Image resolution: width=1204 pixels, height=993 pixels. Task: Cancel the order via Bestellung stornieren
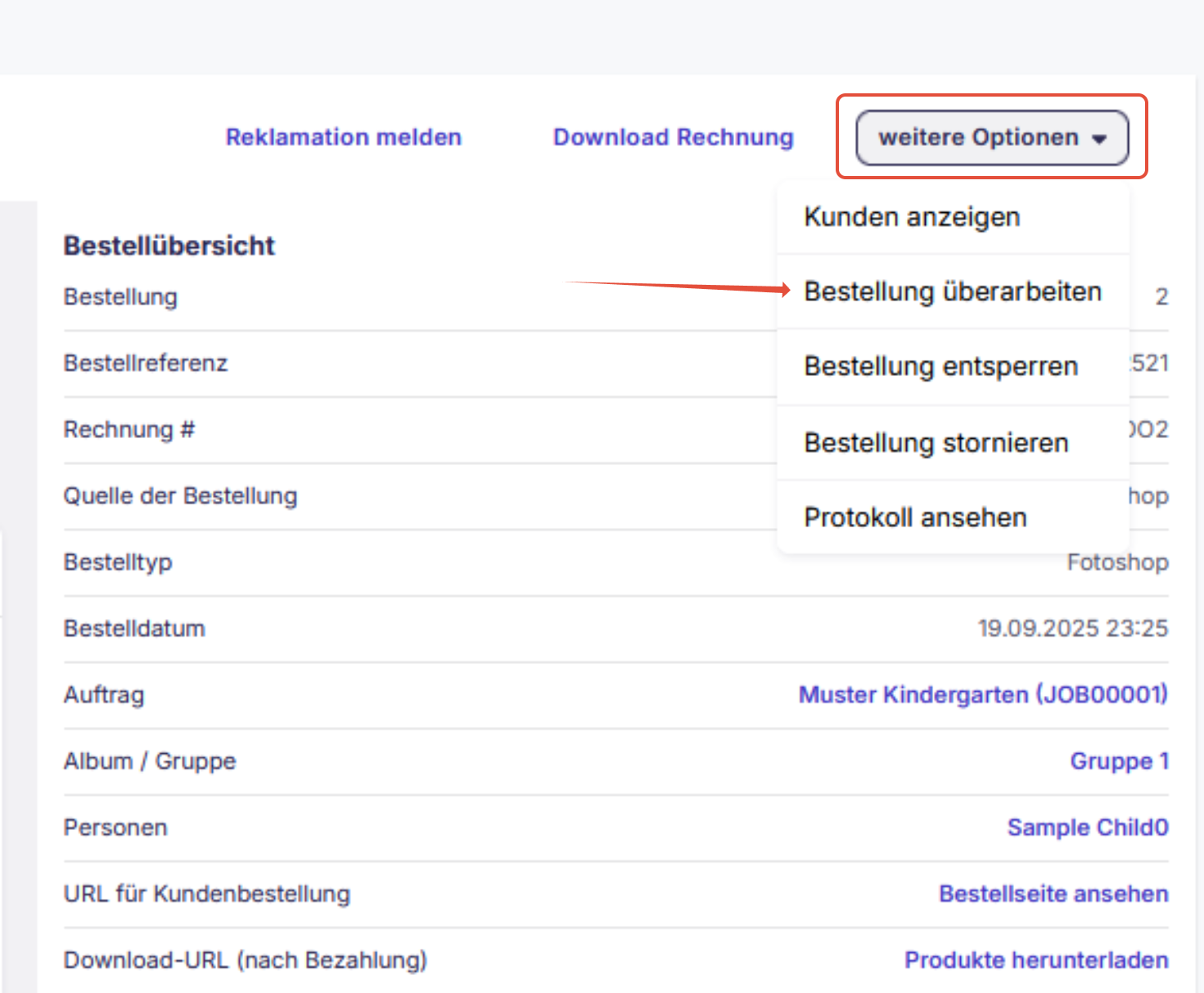936,442
